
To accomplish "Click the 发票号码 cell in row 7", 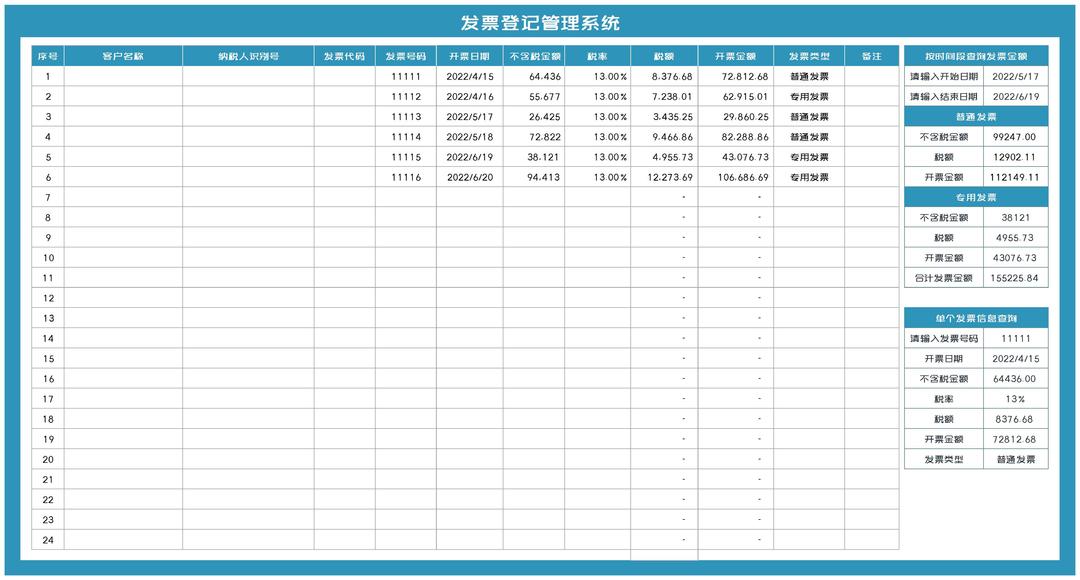I will tap(406, 197).
